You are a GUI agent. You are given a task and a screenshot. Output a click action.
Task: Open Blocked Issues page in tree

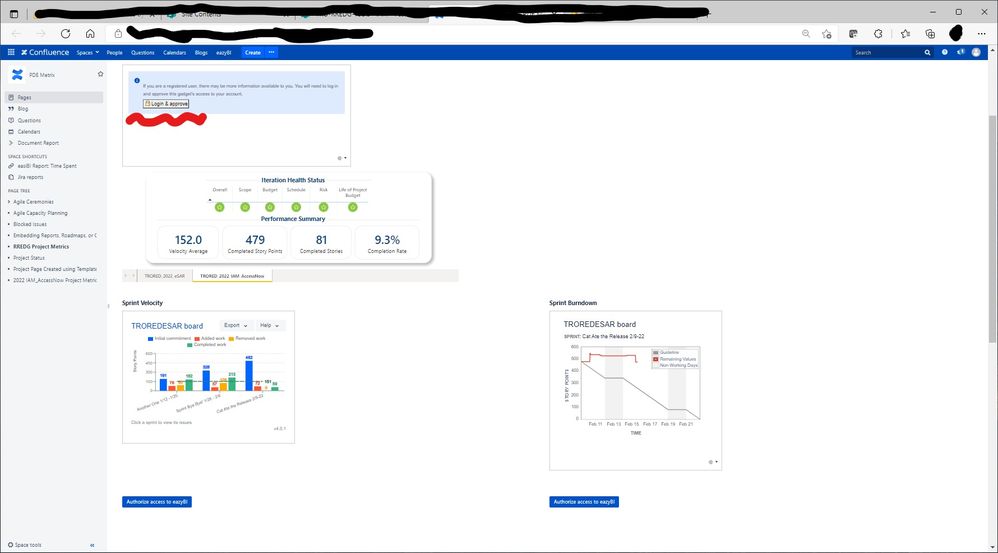(30, 224)
